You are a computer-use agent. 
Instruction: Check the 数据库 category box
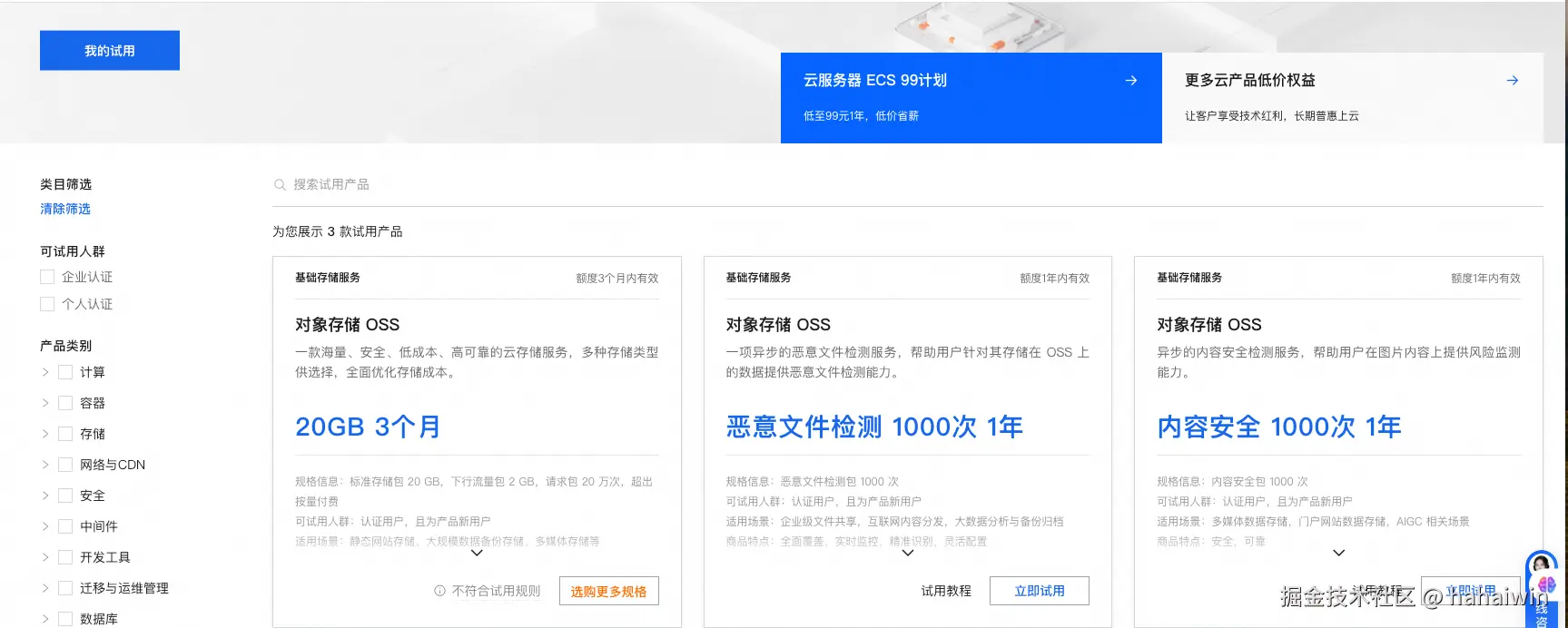click(65, 619)
